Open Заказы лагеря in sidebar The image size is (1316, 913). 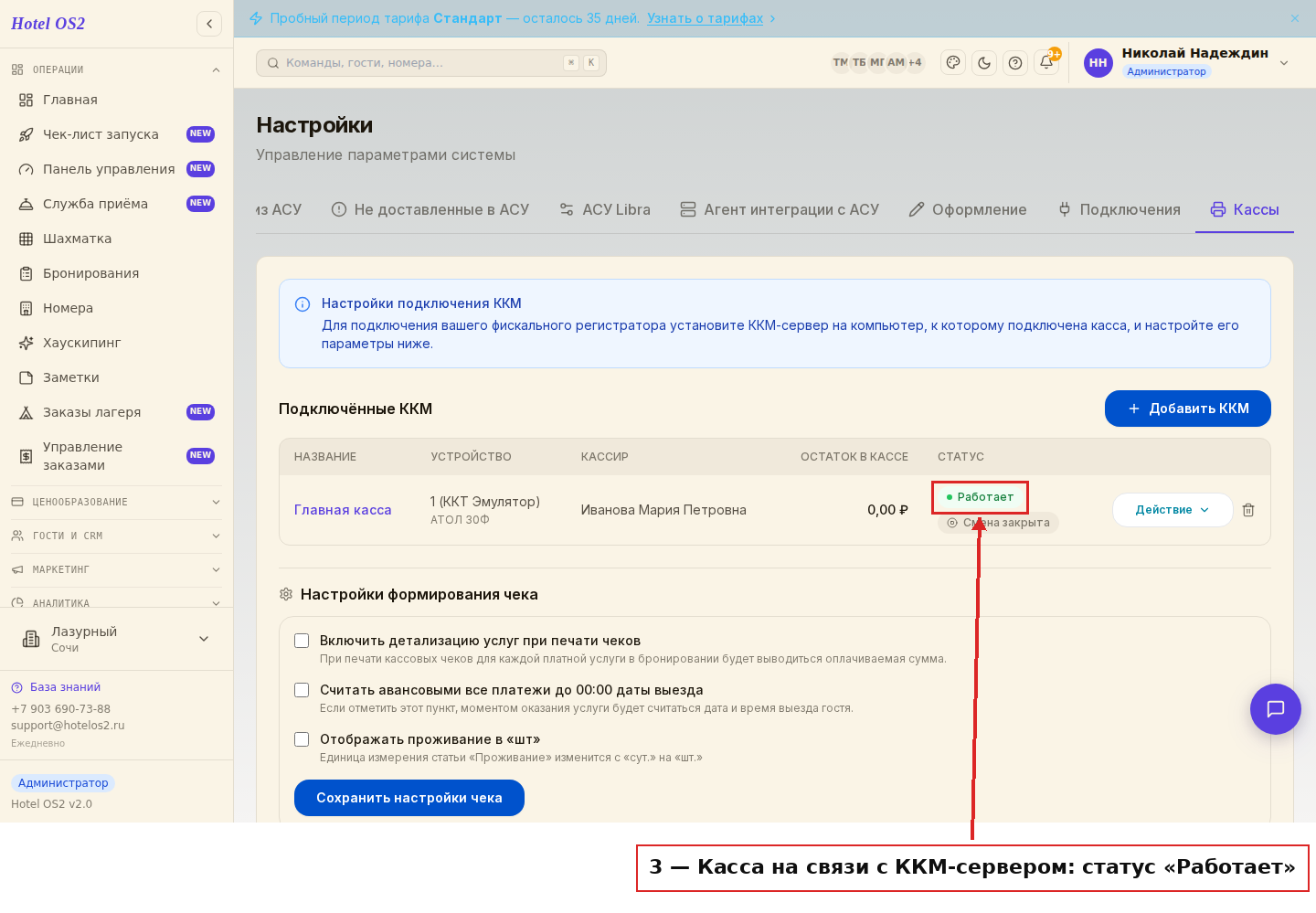[x=117, y=412]
